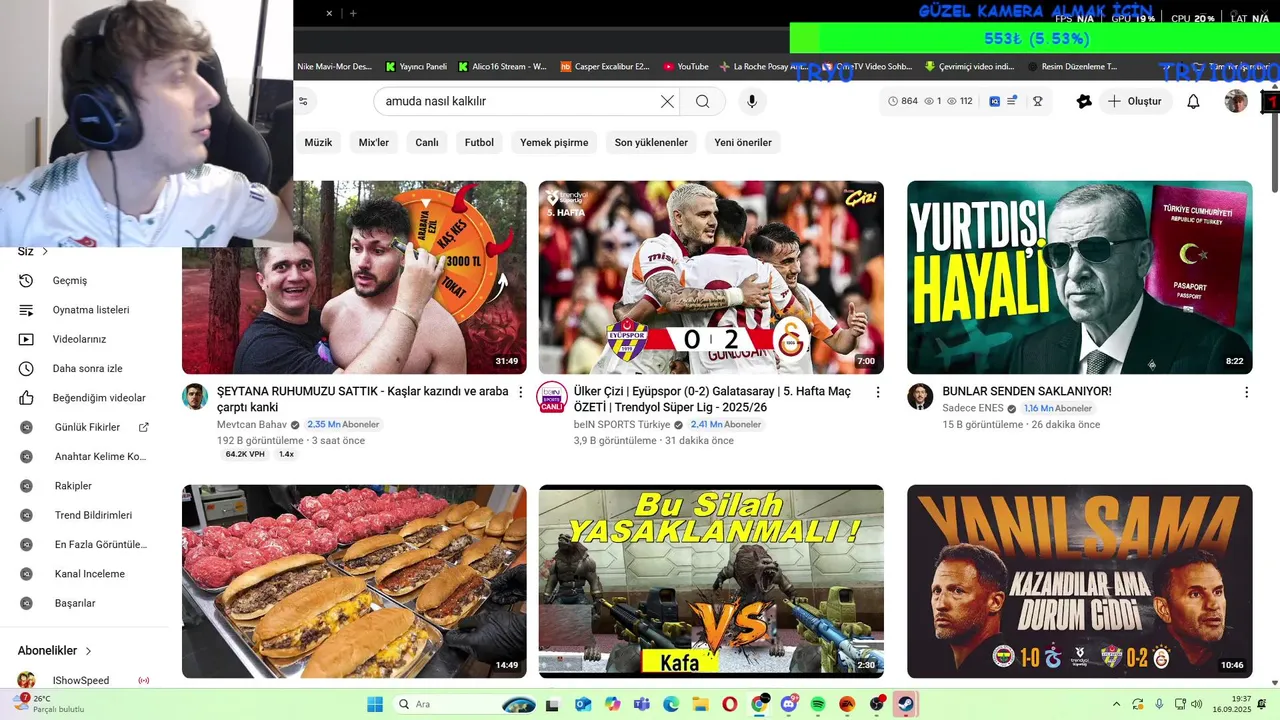Open options menu for Ülker Çizi Eyüpspor video
1280x720 pixels.
(878, 392)
